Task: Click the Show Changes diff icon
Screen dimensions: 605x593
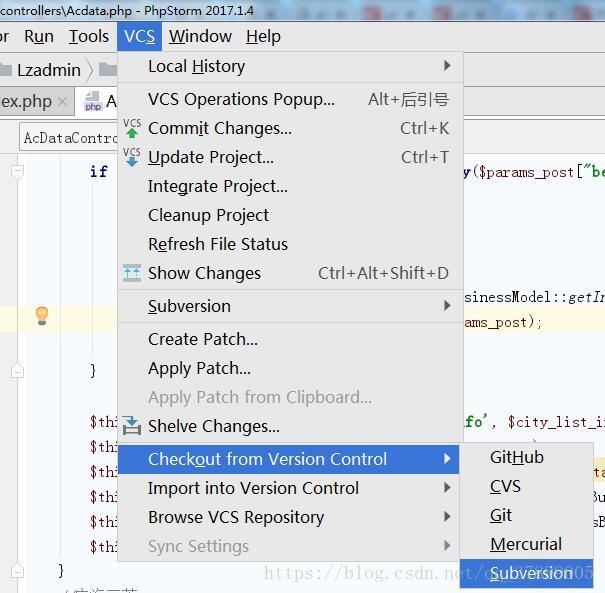Action: [x=132, y=273]
